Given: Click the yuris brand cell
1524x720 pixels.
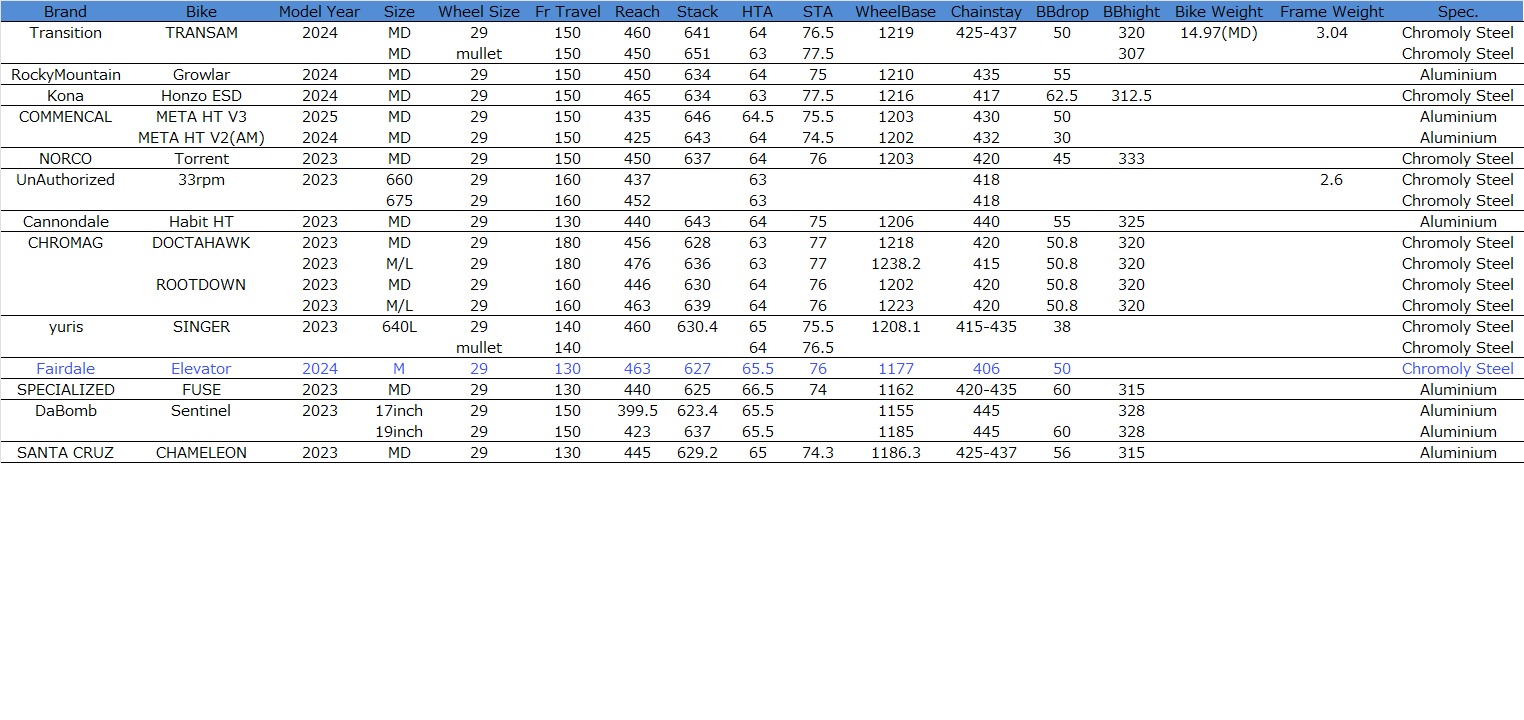Looking at the screenshot, I should click(x=66, y=327).
